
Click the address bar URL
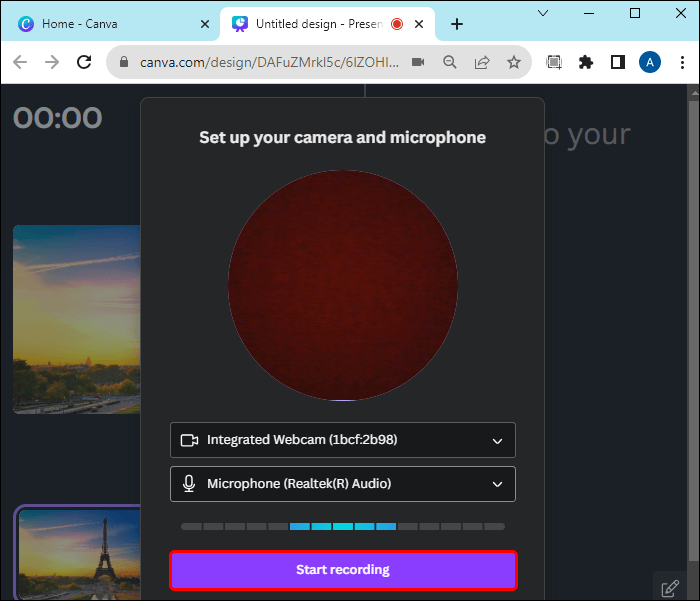tap(269, 62)
